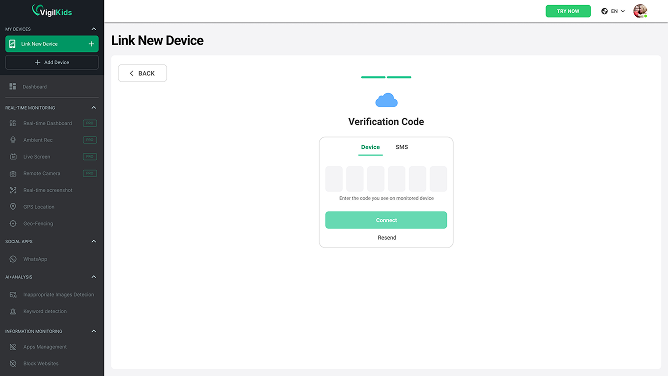668x376 pixels.
Task: Click the Link New Device phone icon
Action: pos(12,44)
